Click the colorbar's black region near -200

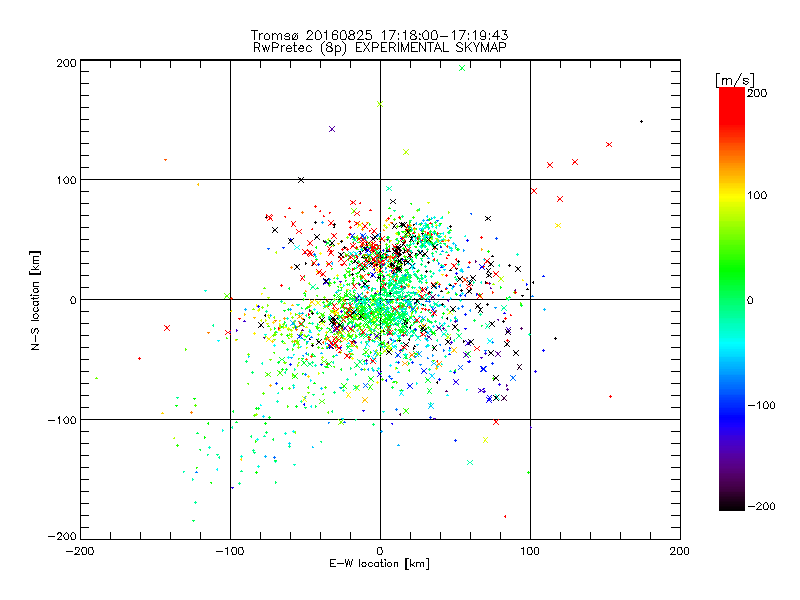pyautogui.click(x=732, y=503)
